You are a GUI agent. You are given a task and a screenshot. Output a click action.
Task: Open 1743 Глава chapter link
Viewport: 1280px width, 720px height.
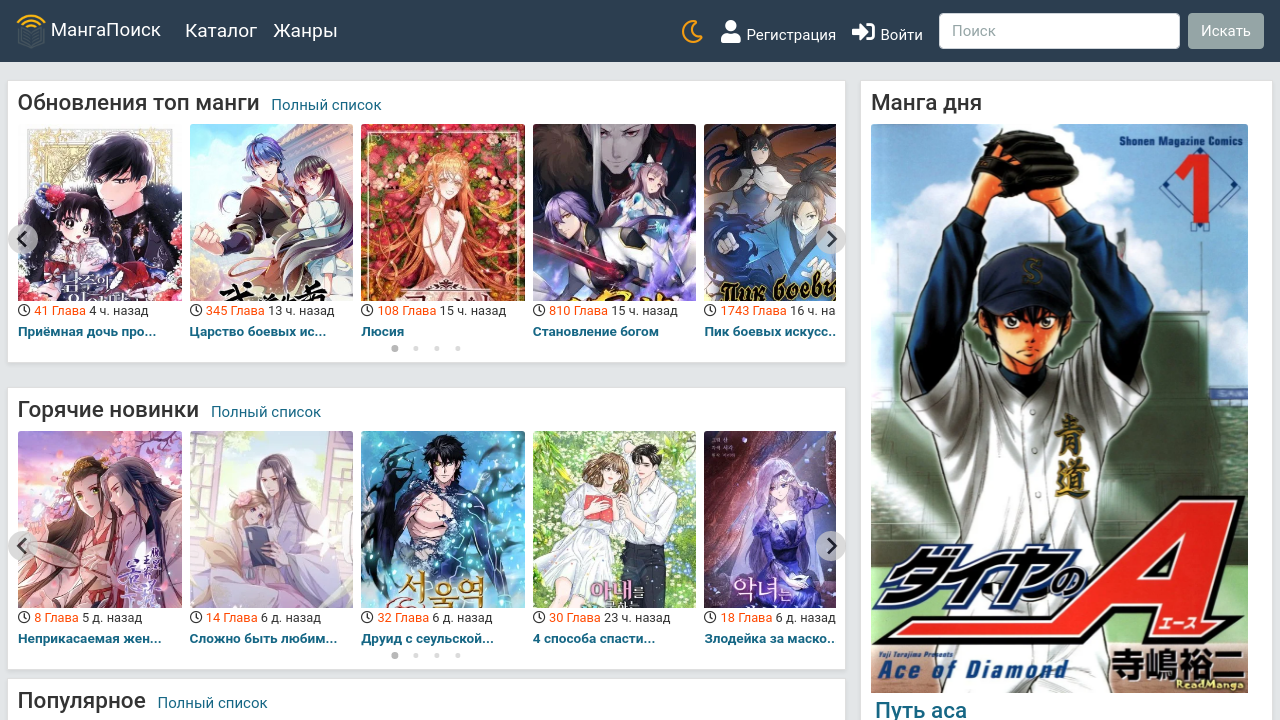(x=753, y=311)
